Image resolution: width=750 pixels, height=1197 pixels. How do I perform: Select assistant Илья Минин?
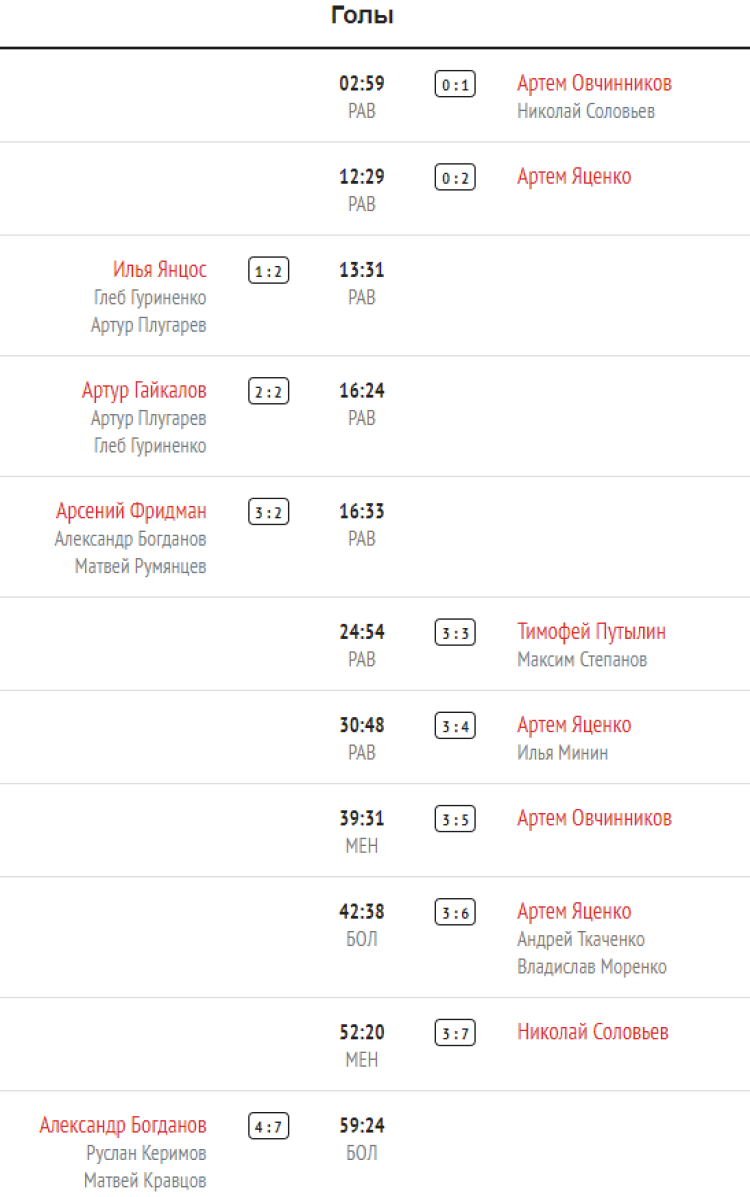(562, 753)
